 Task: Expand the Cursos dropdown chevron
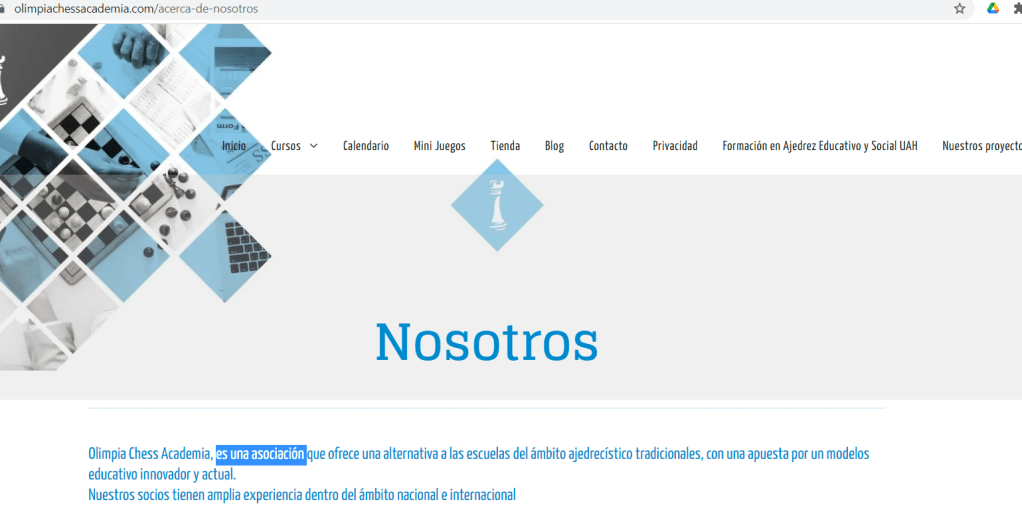pos(313,146)
